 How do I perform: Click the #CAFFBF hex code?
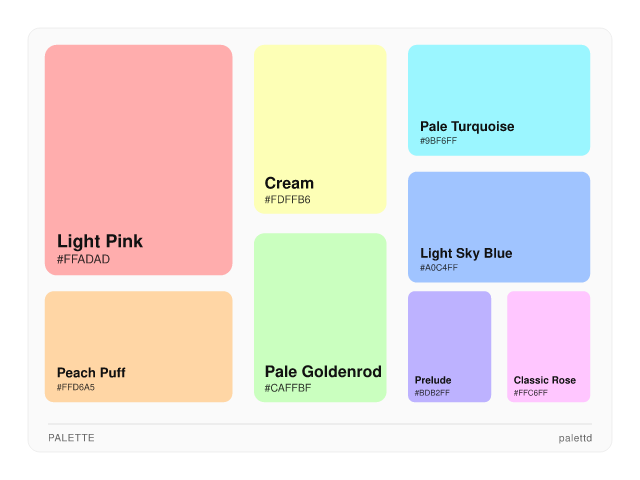tap(288, 388)
